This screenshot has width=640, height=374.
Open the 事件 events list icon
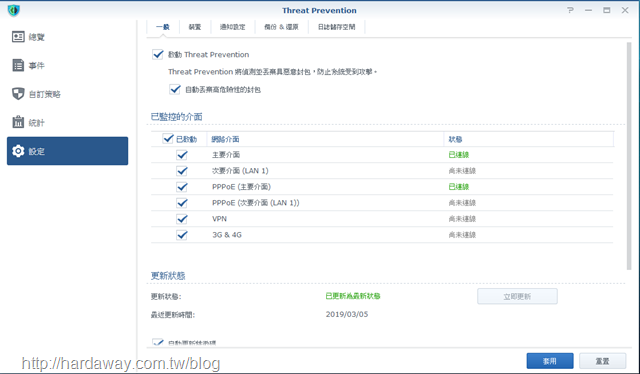[18, 65]
